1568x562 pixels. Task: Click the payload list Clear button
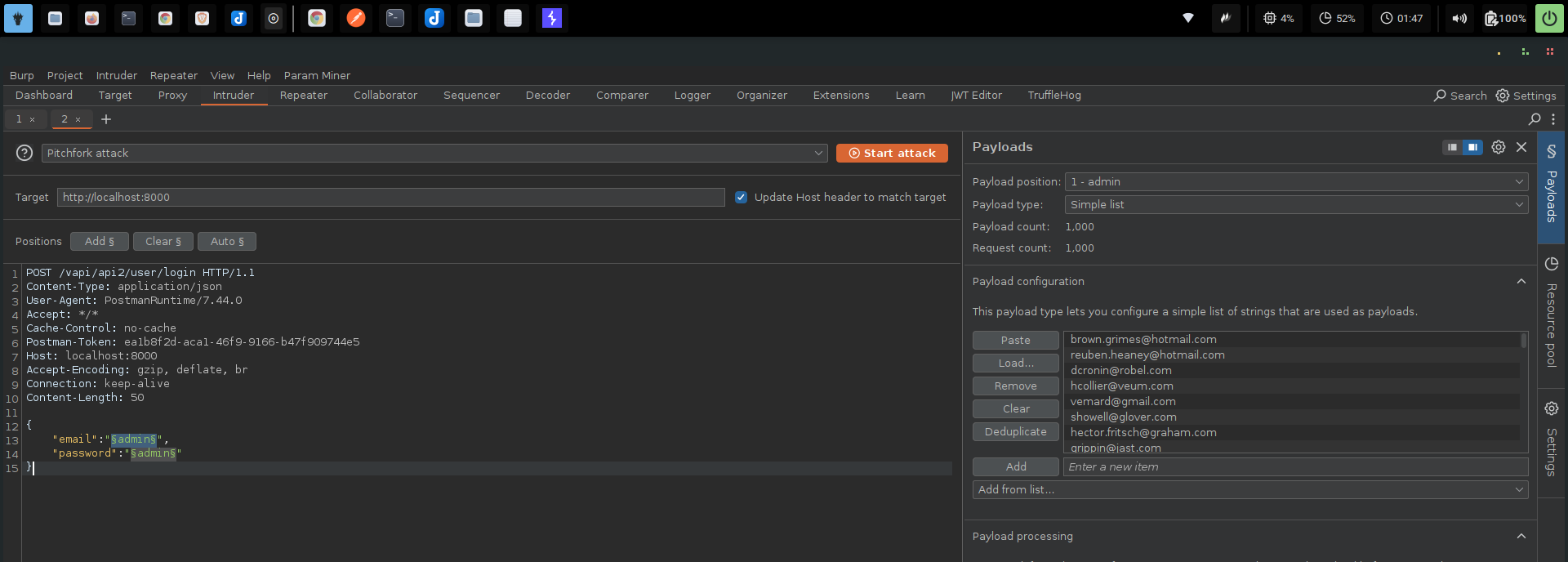(1015, 408)
